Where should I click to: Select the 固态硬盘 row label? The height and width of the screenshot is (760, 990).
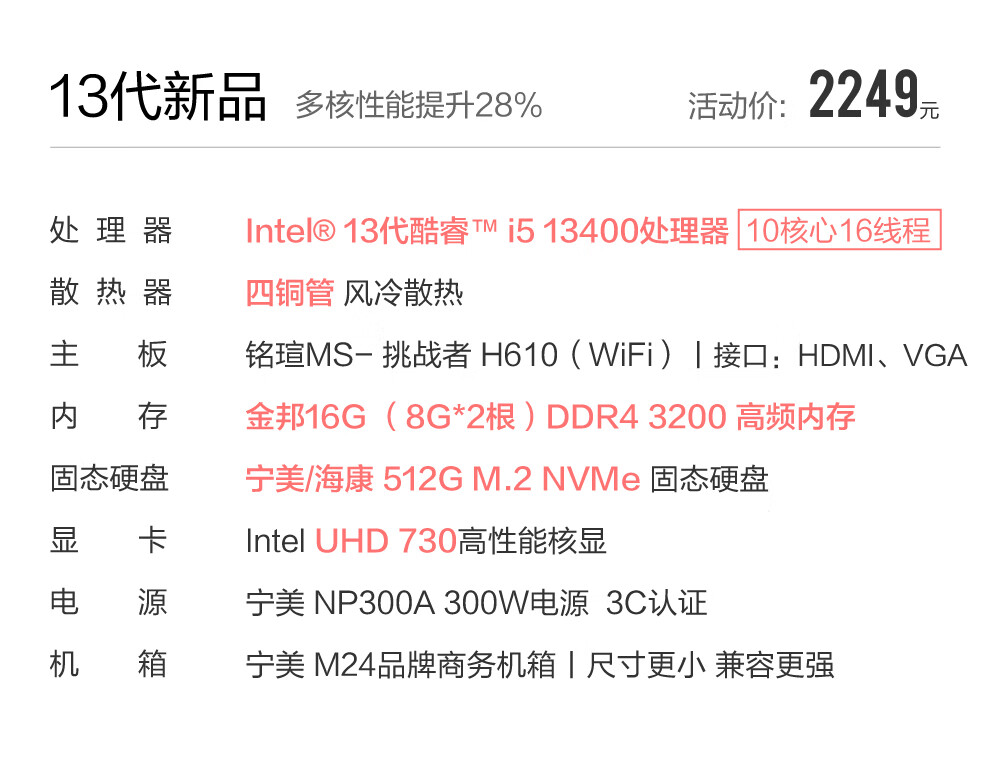109,478
